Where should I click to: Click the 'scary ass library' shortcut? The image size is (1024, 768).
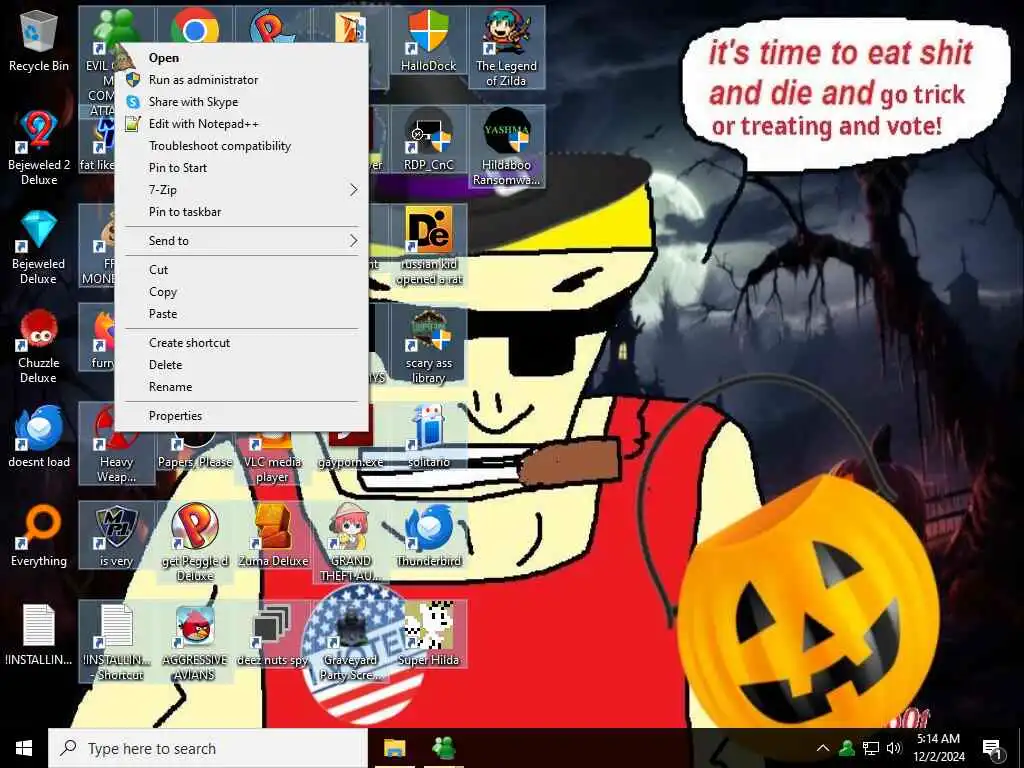[x=428, y=345]
